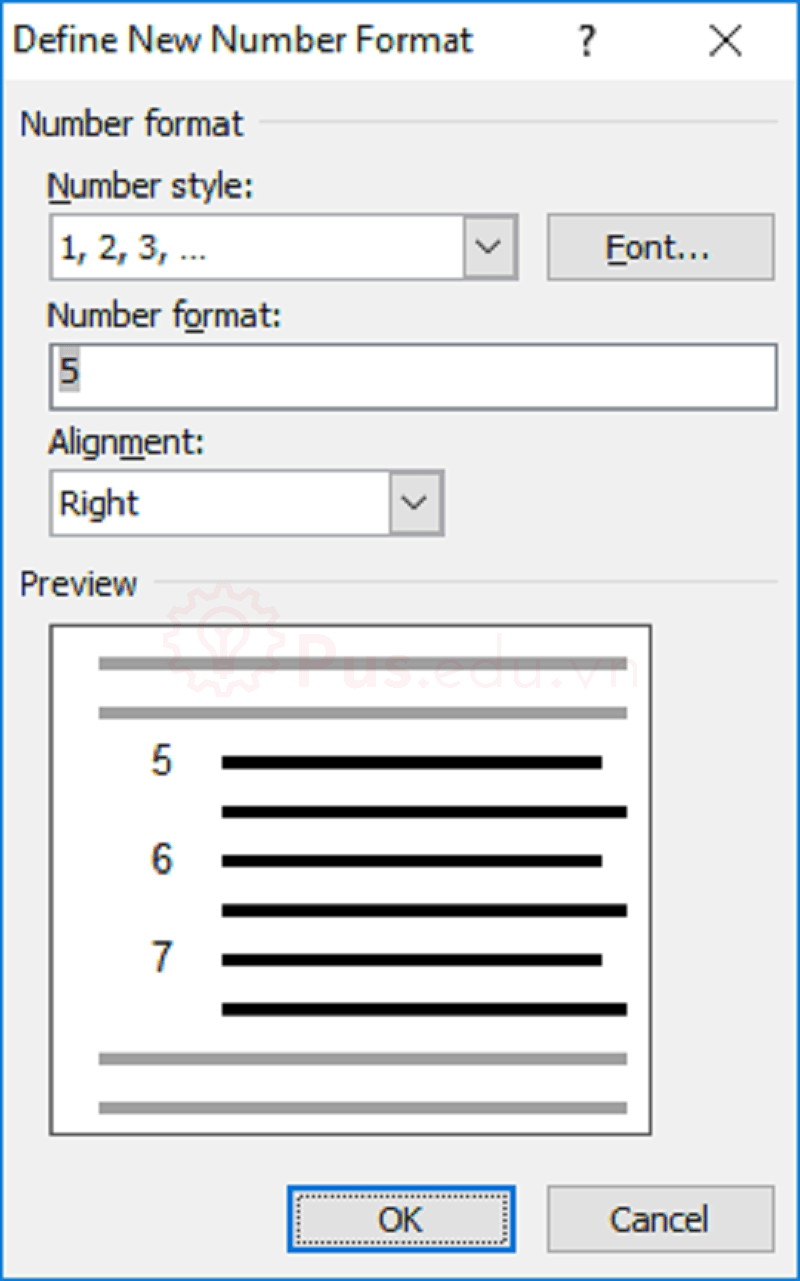Click the 'Number format:' field label
800x1281 pixels.
point(165,315)
